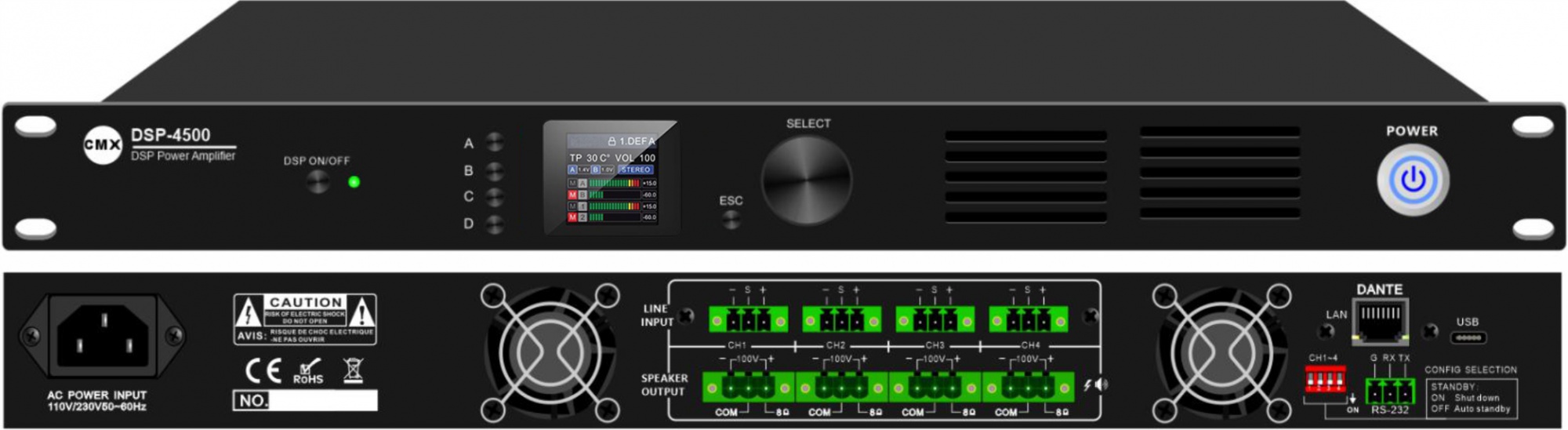Click the AC POWER INPUT label
The height and width of the screenshot is (430, 1568).
point(97,395)
